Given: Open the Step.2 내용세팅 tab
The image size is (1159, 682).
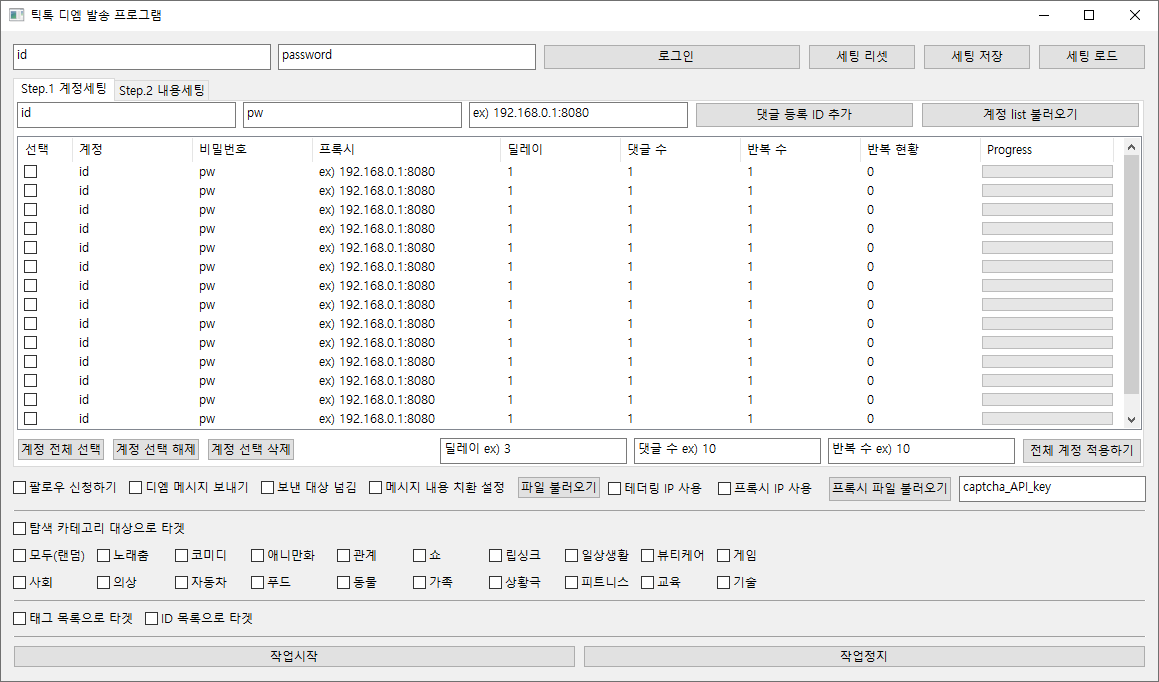Looking at the screenshot, I should [162, 90].
